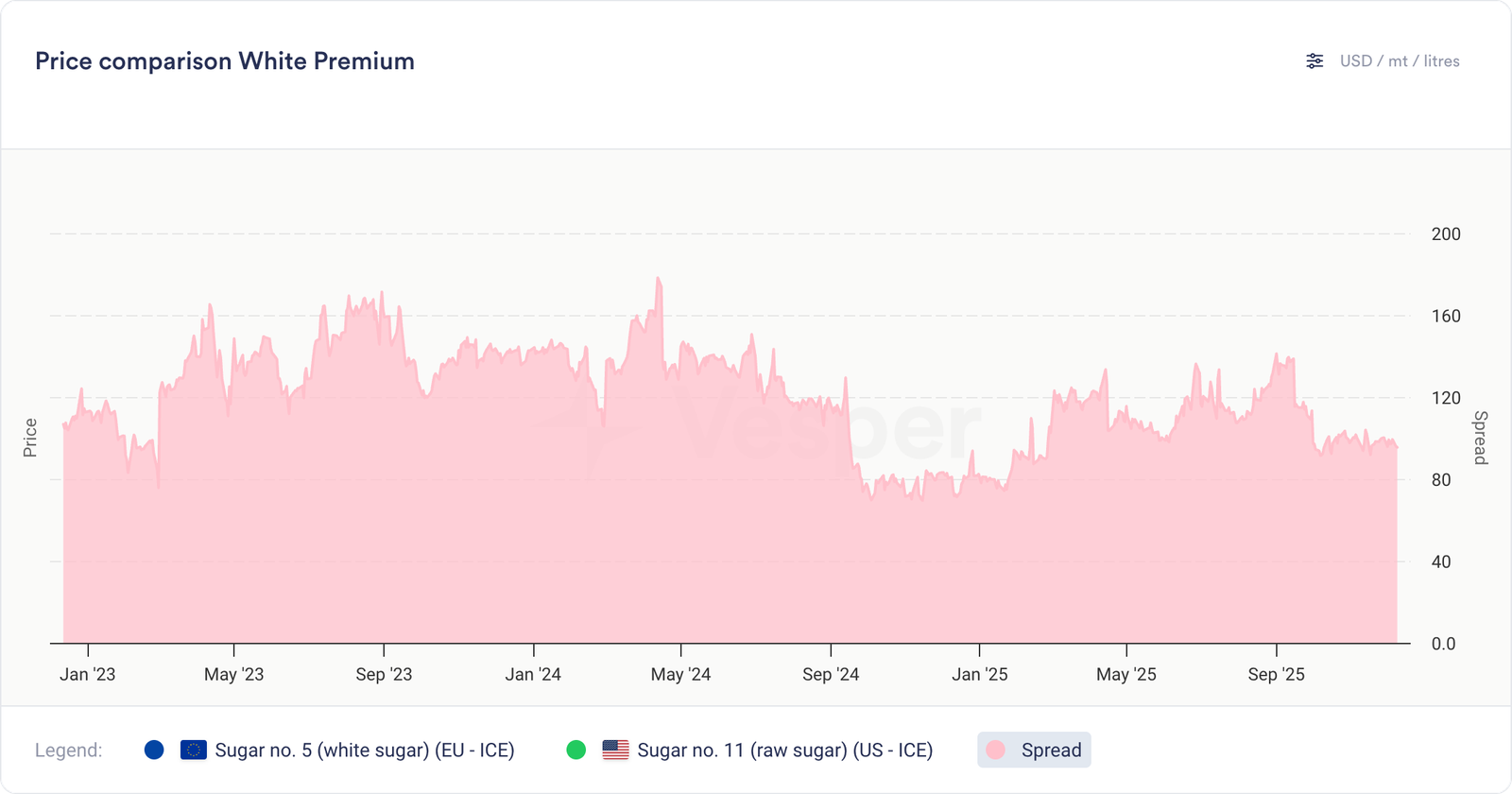
Task: Toggle the Spread series in legend
Action: 1051,751
